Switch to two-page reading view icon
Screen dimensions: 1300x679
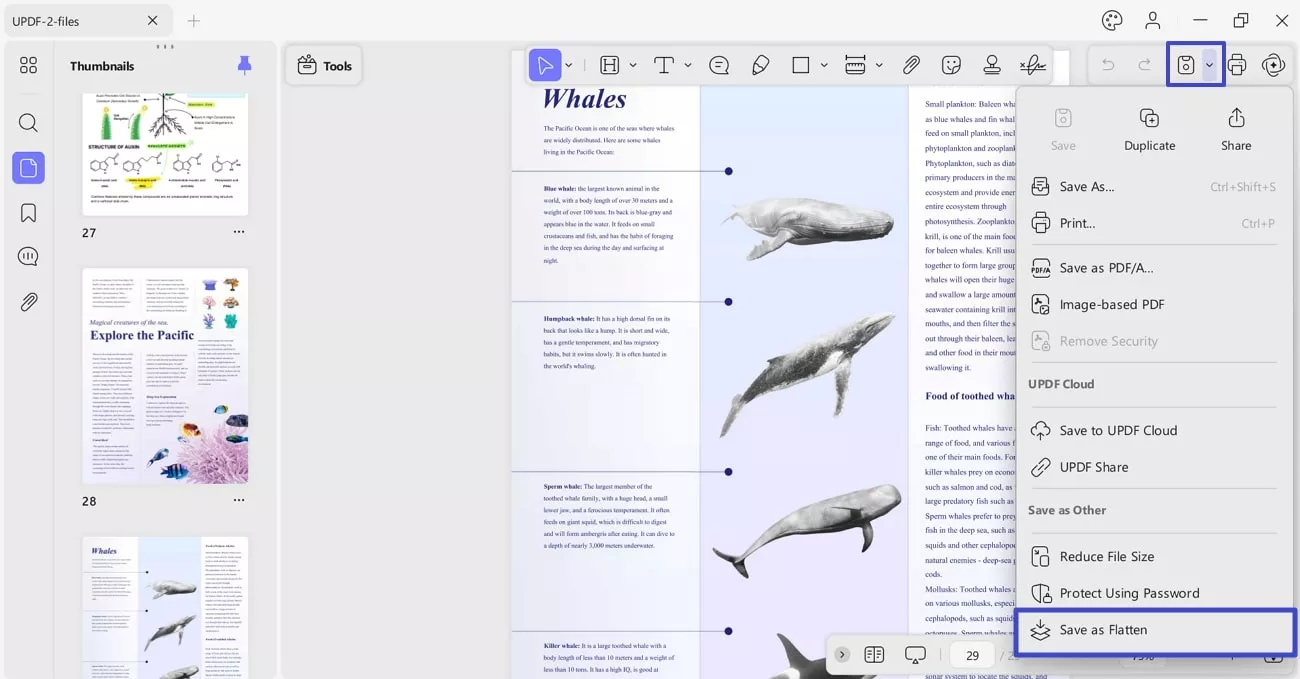874,655
